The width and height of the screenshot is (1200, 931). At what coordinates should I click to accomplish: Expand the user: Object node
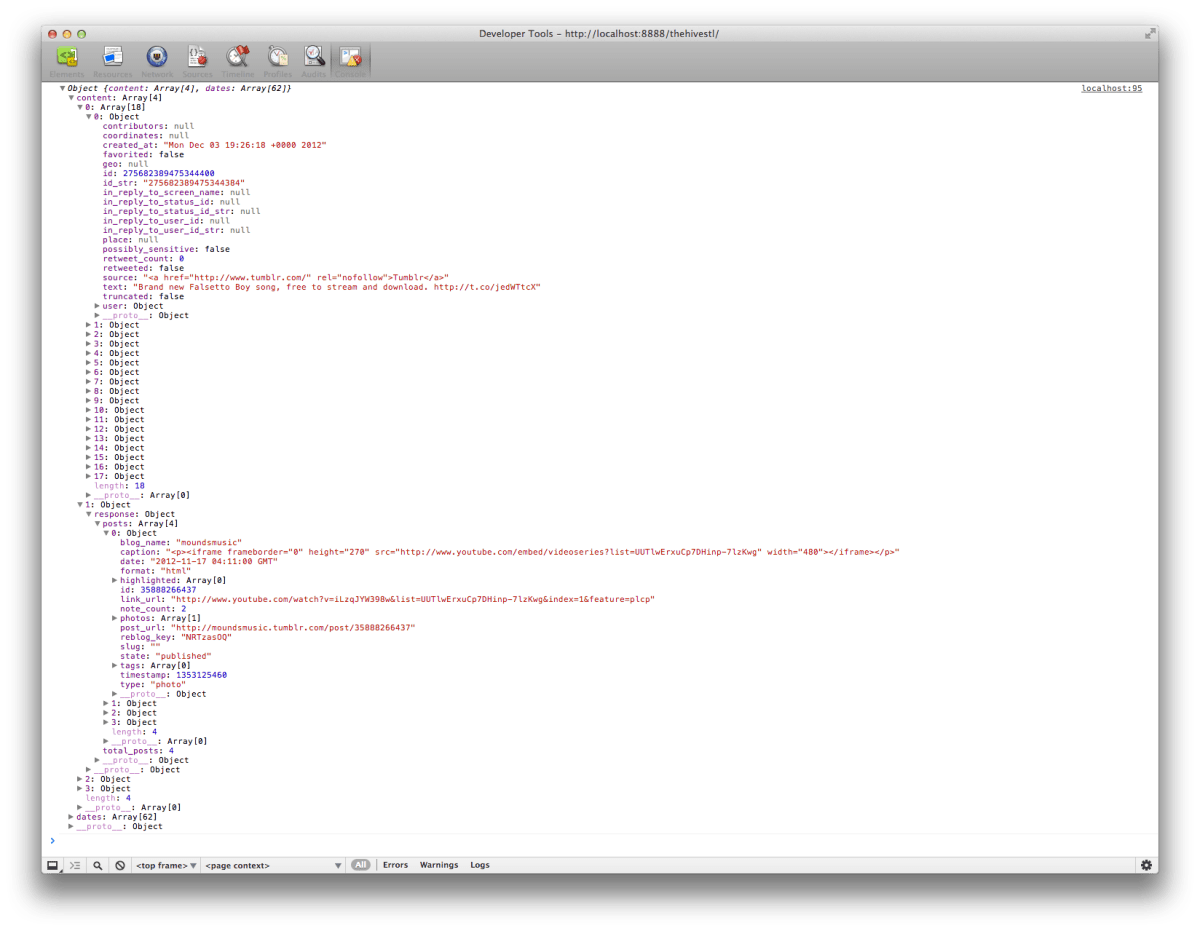coord(98,306)
